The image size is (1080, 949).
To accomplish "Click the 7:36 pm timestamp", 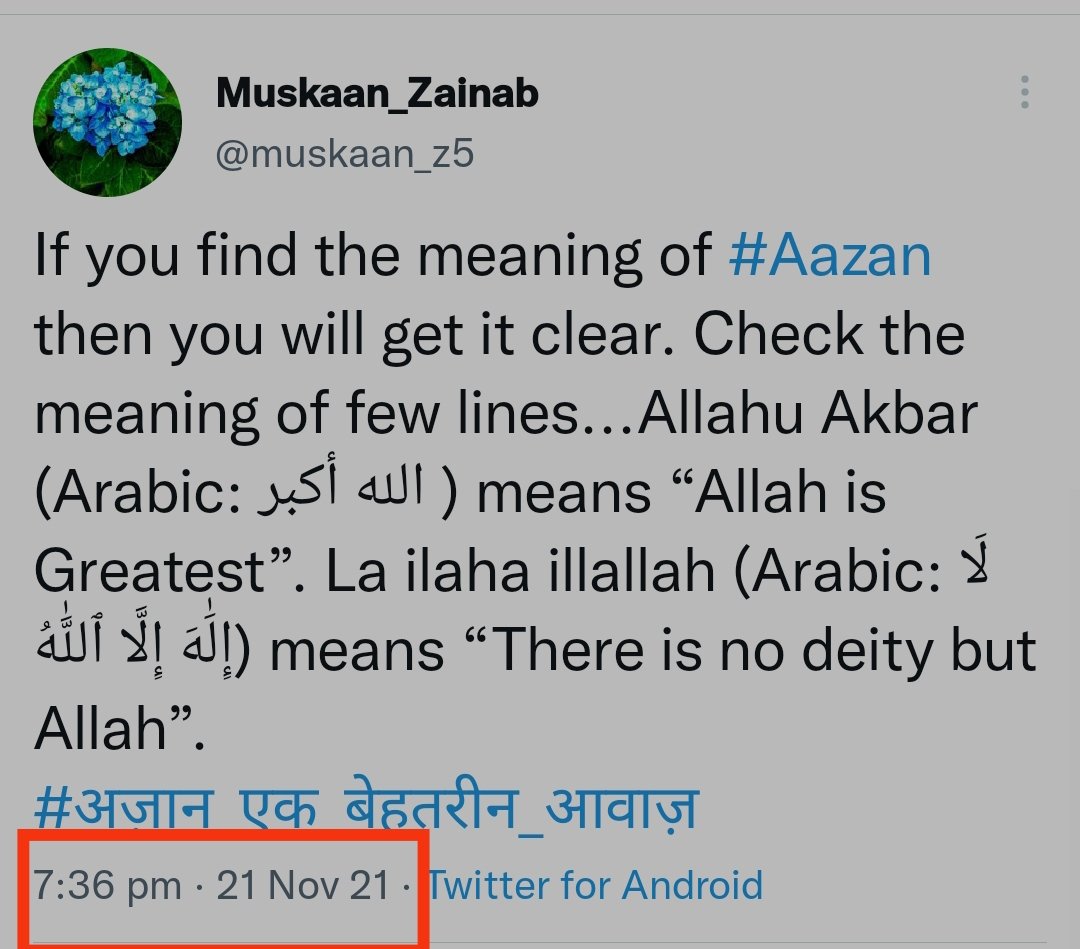I will [x=108, y=885].
